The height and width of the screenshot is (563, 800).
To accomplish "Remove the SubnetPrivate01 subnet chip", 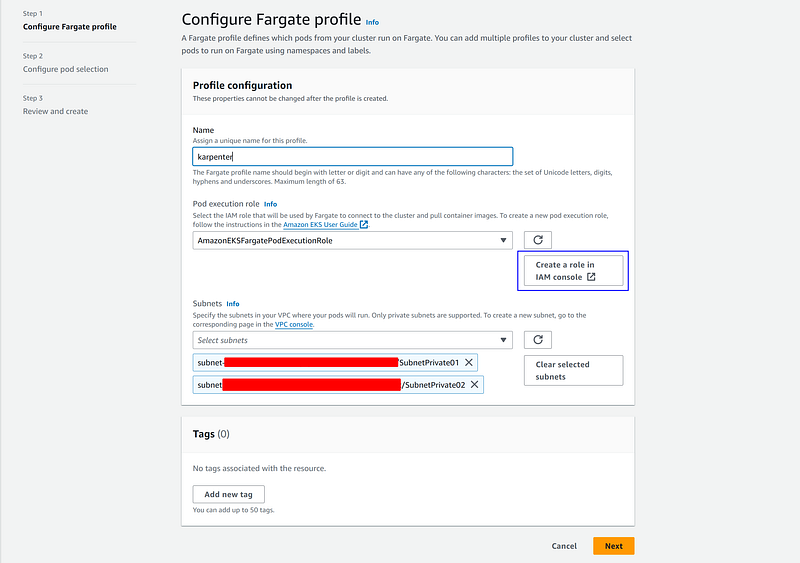I will (469, 362).
